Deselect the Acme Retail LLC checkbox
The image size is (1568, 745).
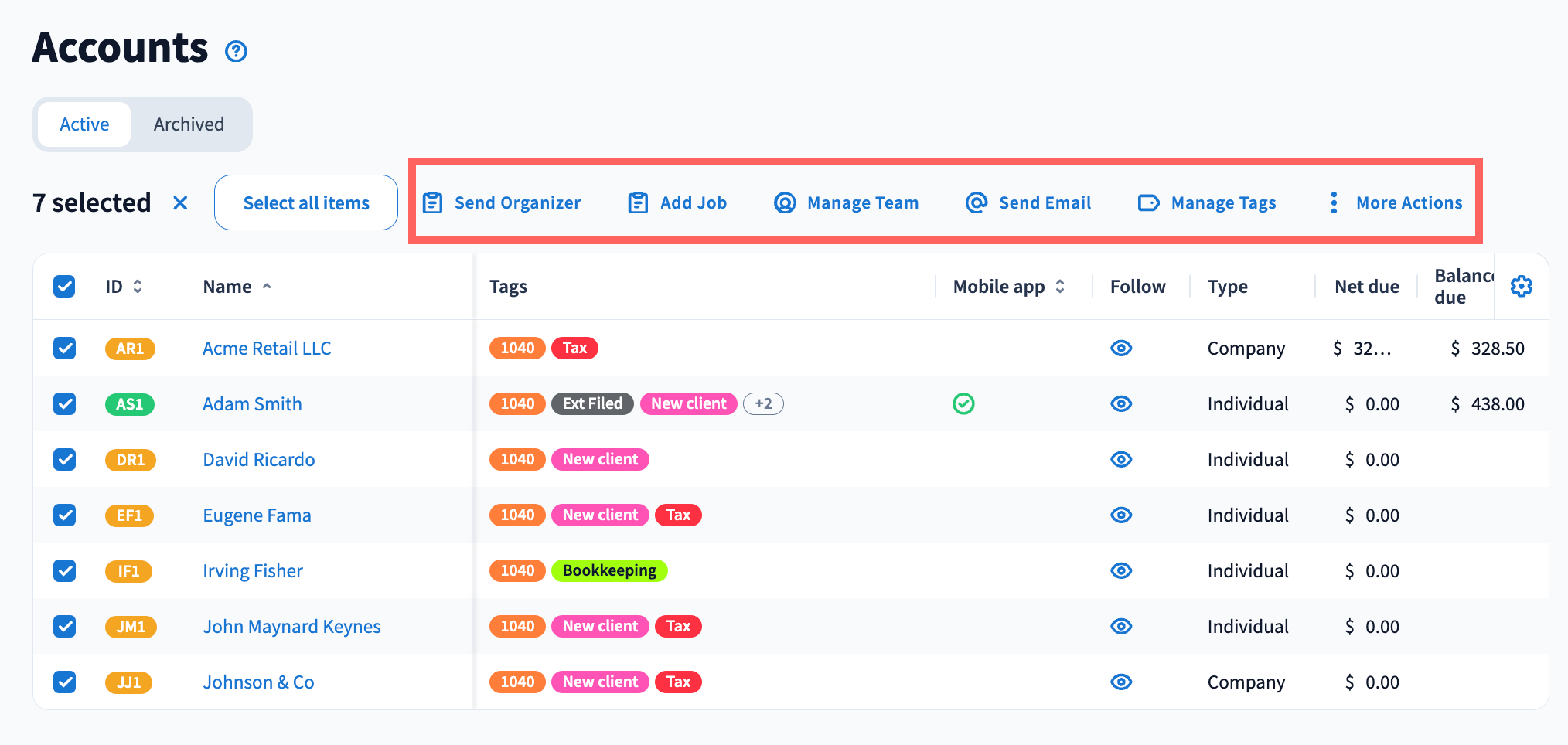[65, 349]
